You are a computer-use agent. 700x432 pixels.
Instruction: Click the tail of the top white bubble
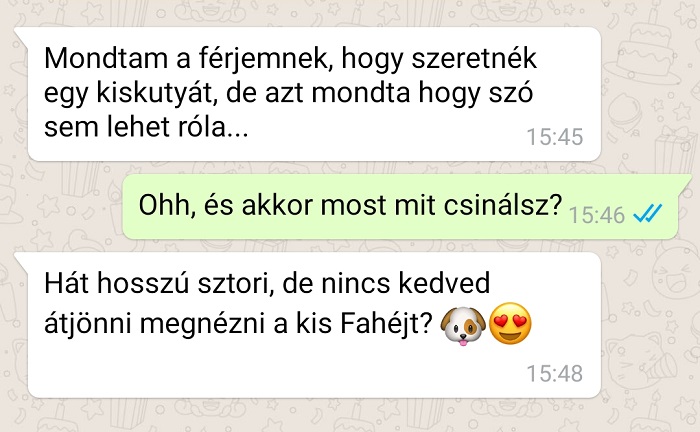tap(21, 34)
